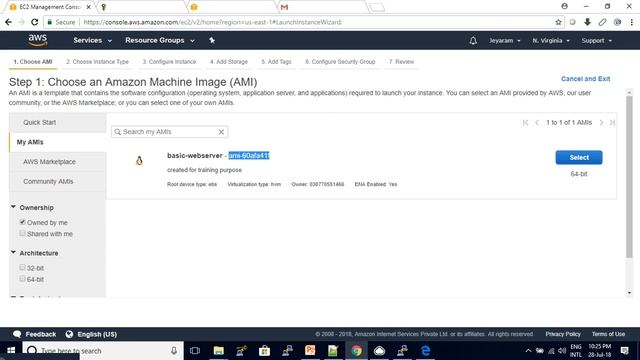Image resolution: width=640 pixels, height=360 pixels.
Task: Click the search magnifier icon in AMI search
Action: click(118, 132)
